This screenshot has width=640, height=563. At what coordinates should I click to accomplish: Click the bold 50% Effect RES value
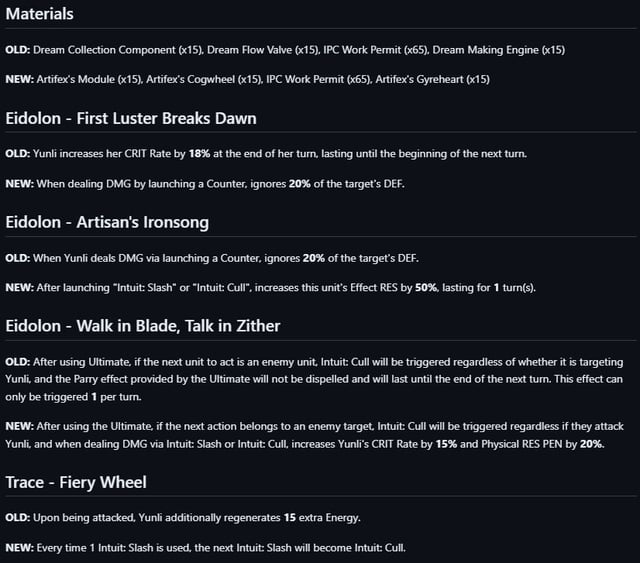(x=426, y=288)
